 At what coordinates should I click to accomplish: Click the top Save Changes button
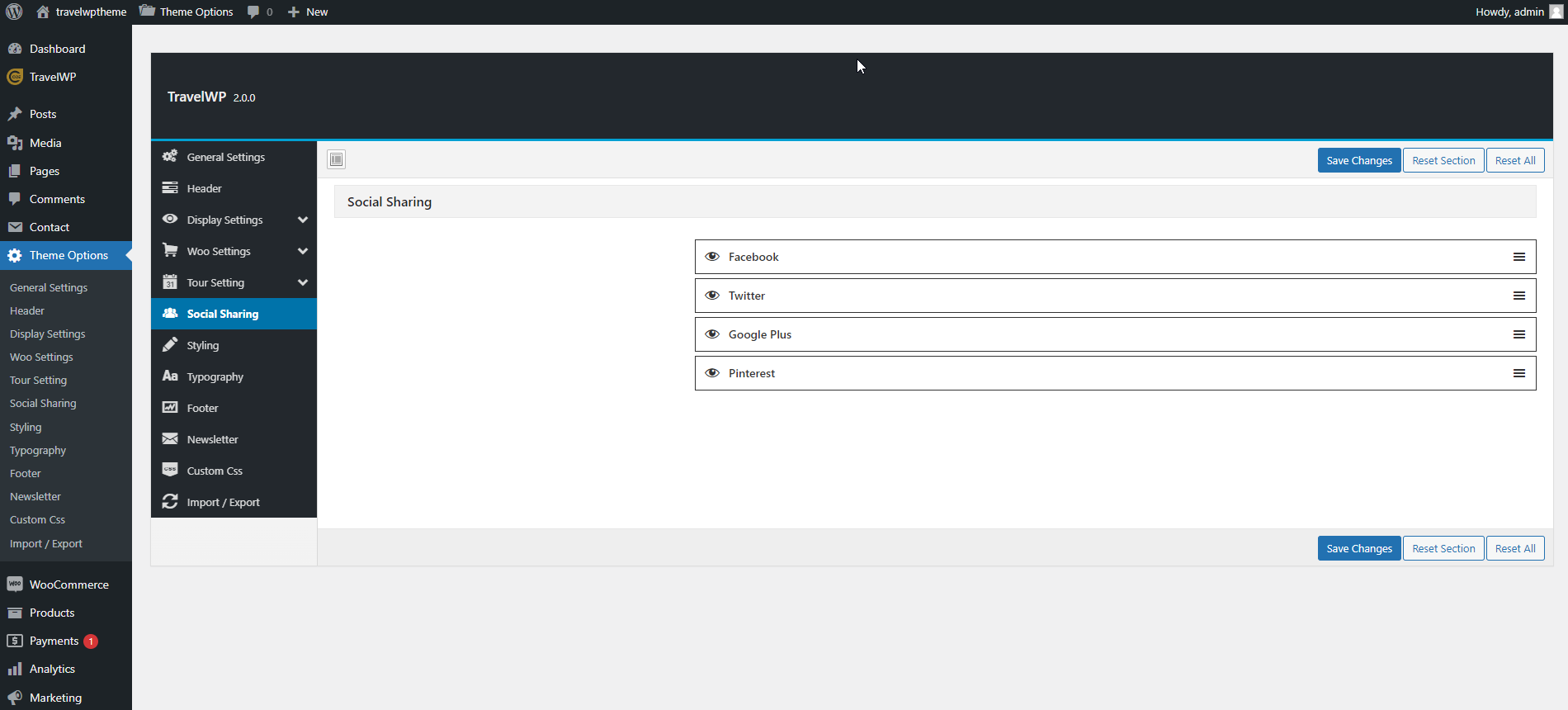pyautogui.click(x=1359, y=160)
